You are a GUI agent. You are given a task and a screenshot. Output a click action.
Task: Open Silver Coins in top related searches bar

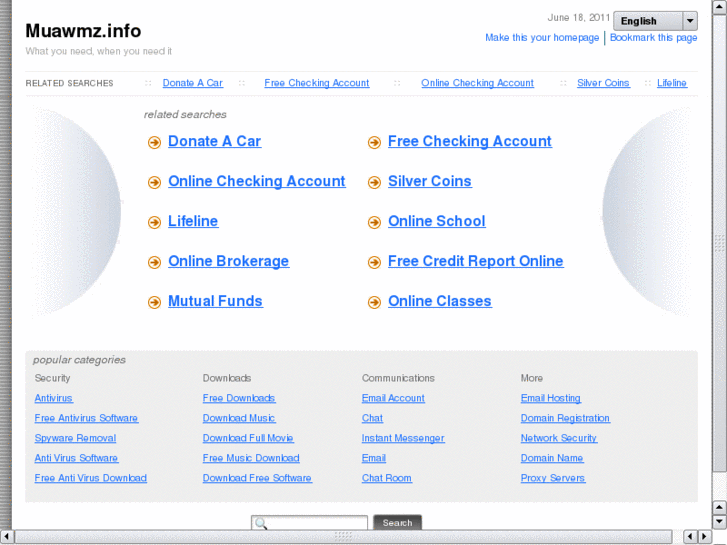[603, 83]
